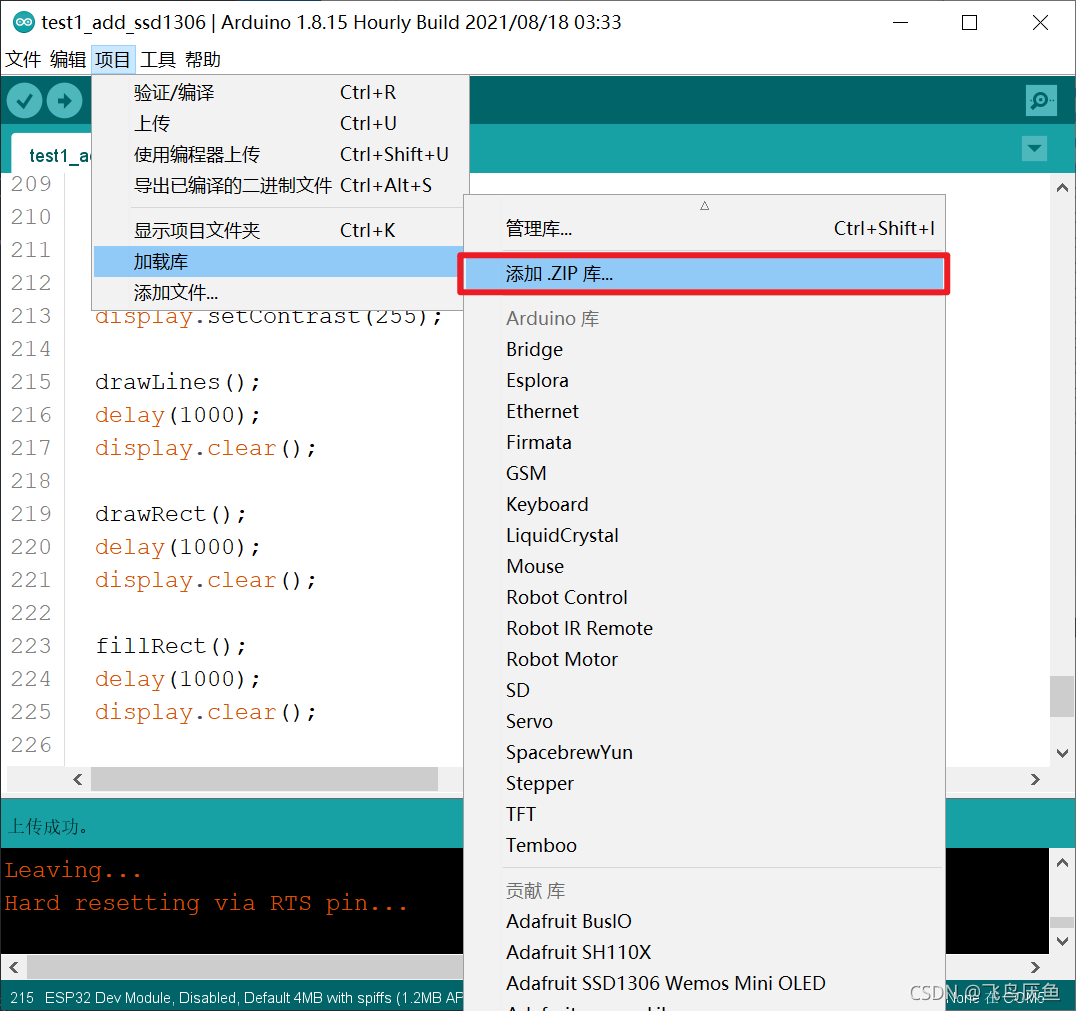This screenshot has height=1011, width=1076.
Task: Click the Arduino logo in title bar
Action: 23,22
